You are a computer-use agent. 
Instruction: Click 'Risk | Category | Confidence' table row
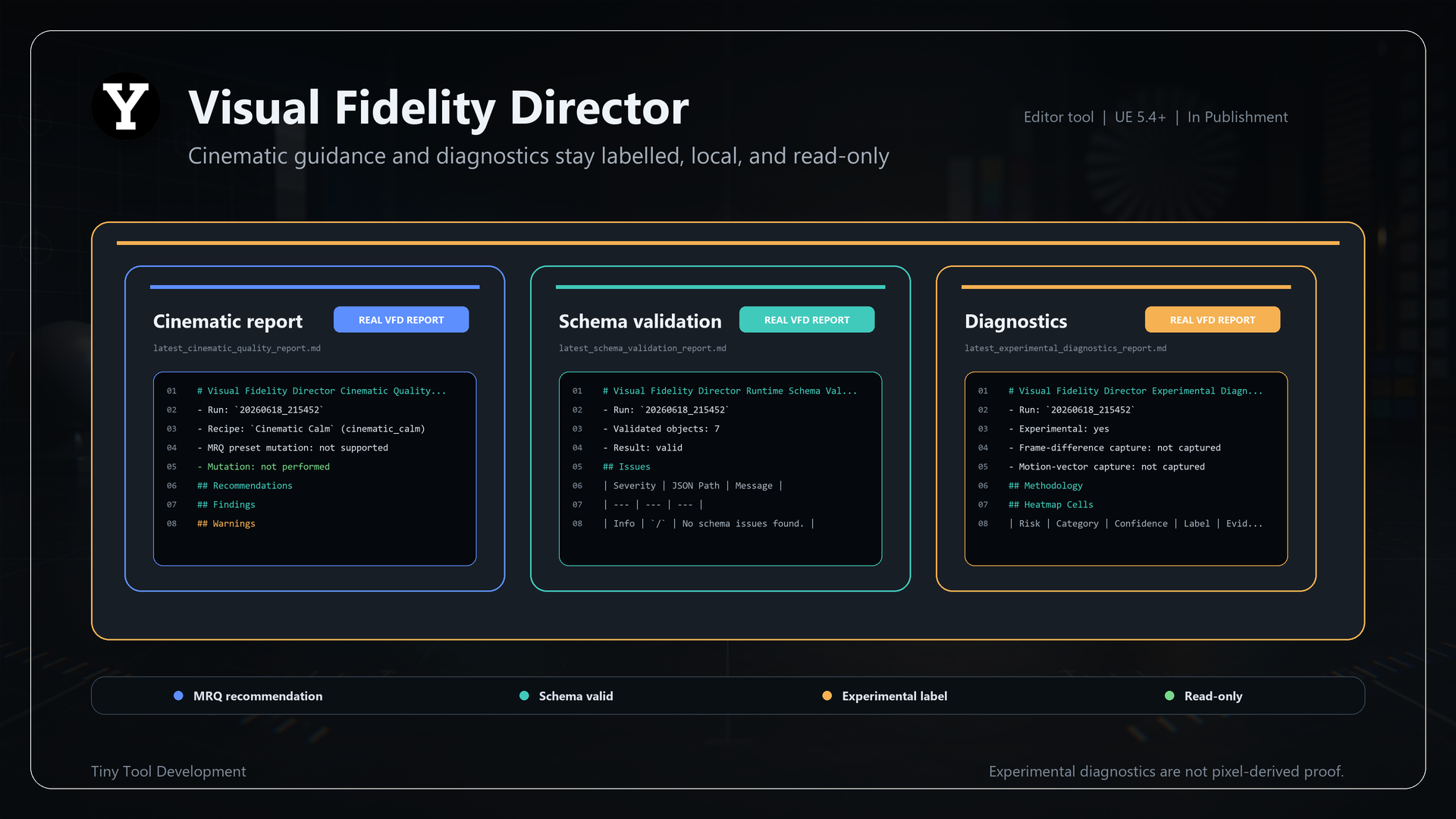(x=1136, y=524)
